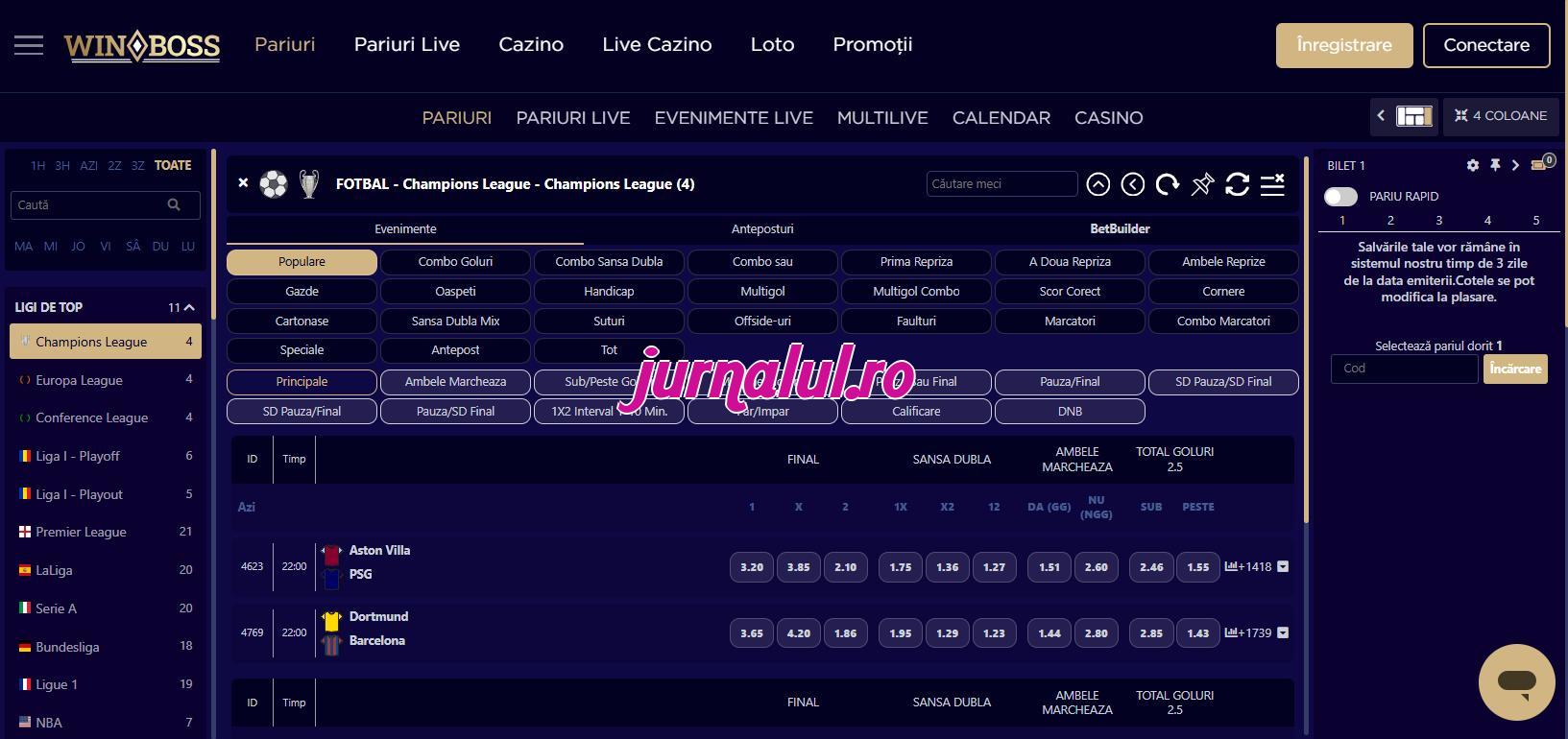Pick odds 1.86 for Barcelona win
This screenshot has width=1568, height=739.
coord(845,633)
